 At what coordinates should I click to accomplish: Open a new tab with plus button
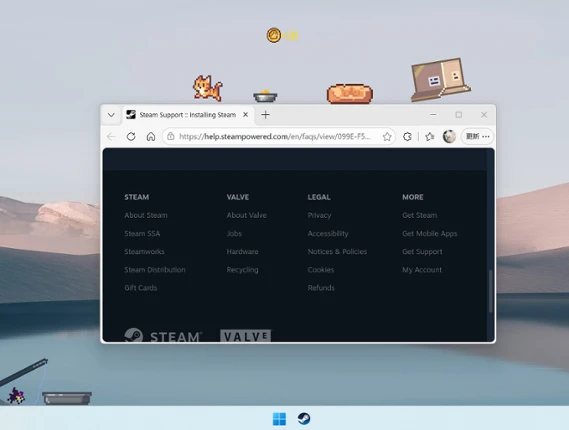click(x=266, y=115)
